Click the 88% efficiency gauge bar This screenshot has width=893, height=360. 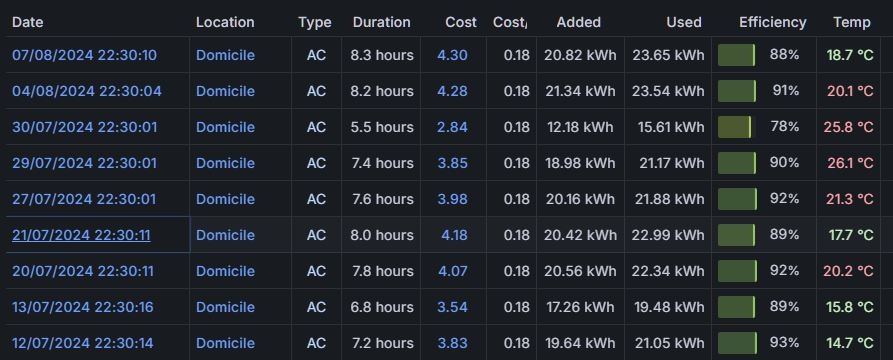[736, 55]
